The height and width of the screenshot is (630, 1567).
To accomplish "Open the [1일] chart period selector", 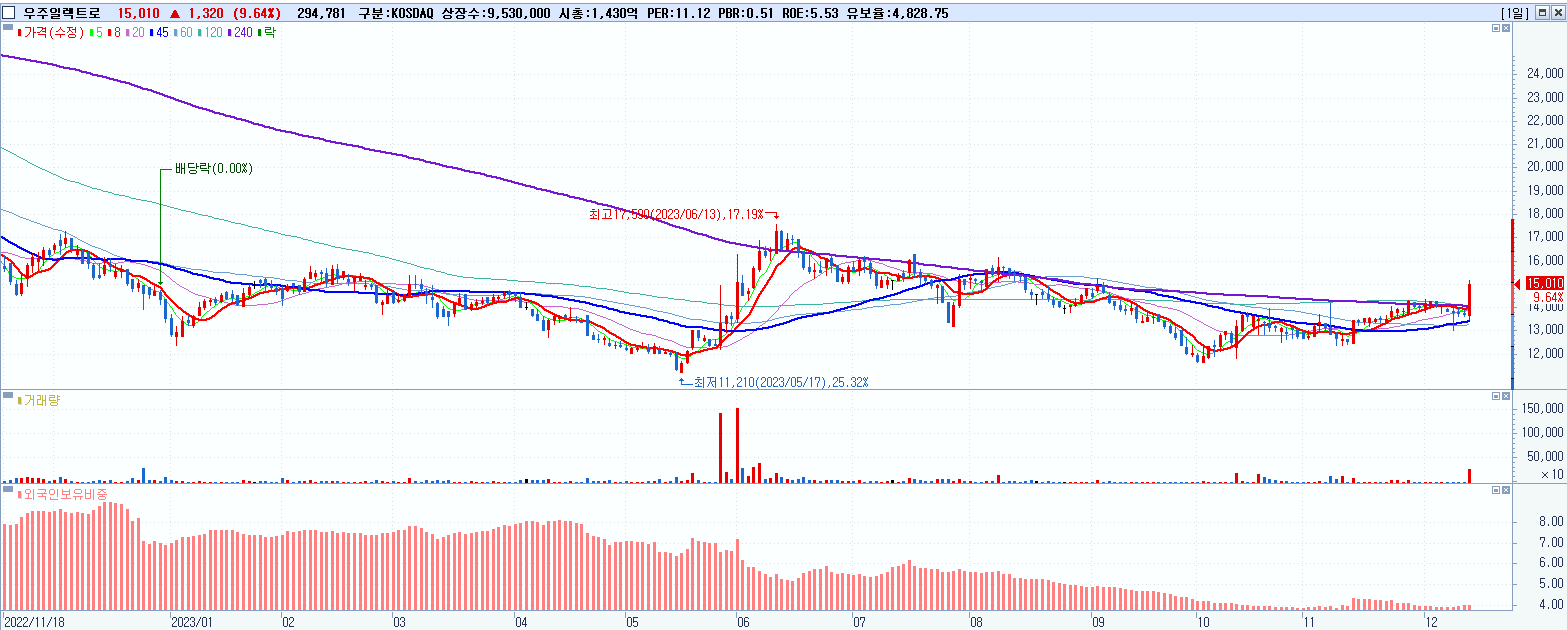I will 1515,13.
